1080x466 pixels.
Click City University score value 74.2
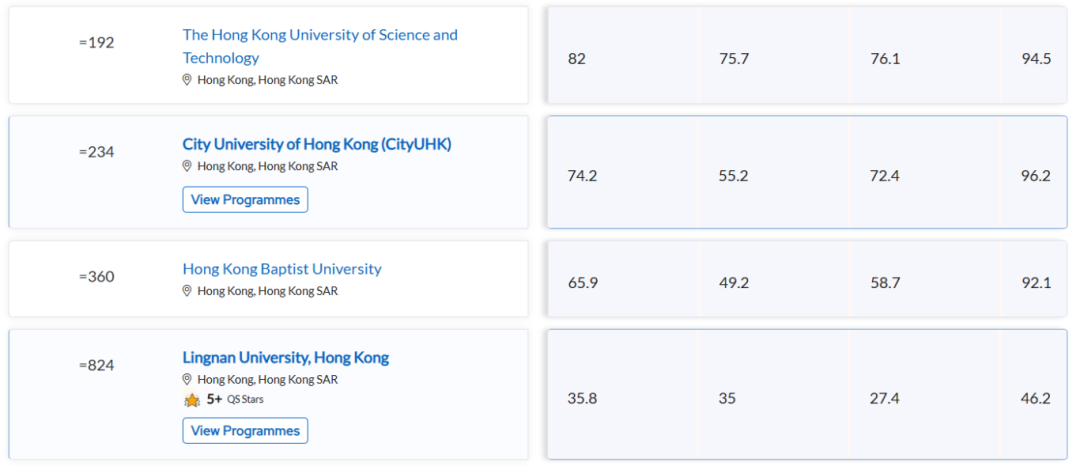[x=583, y=176]
